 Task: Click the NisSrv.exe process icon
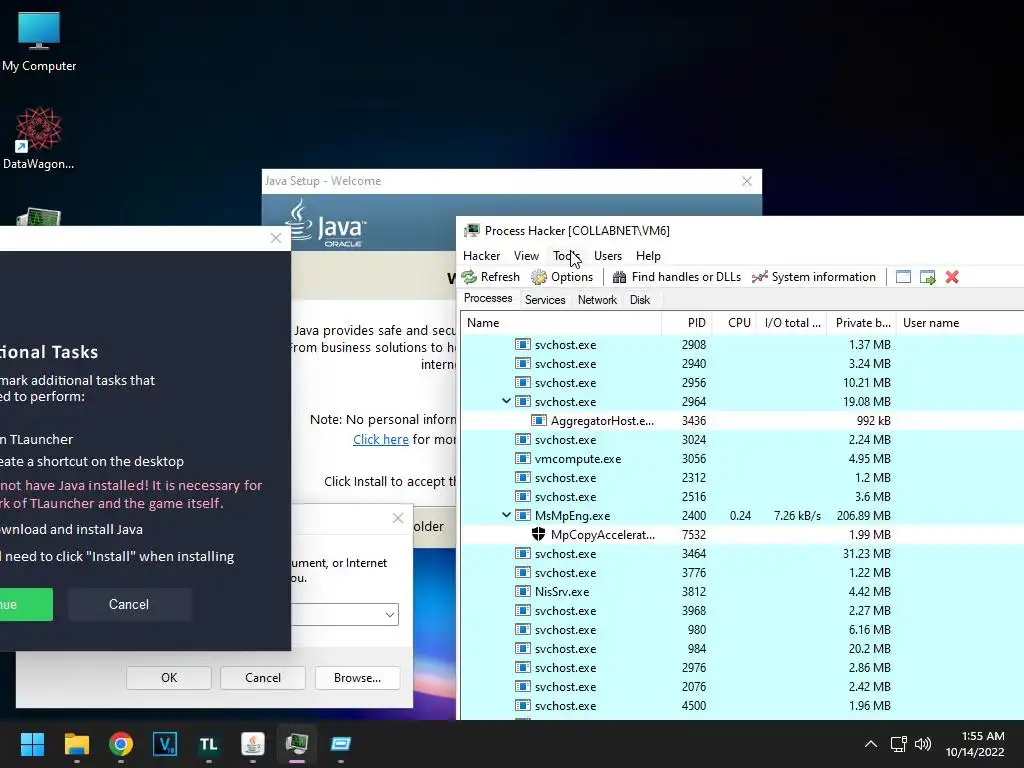pos(522,592)
